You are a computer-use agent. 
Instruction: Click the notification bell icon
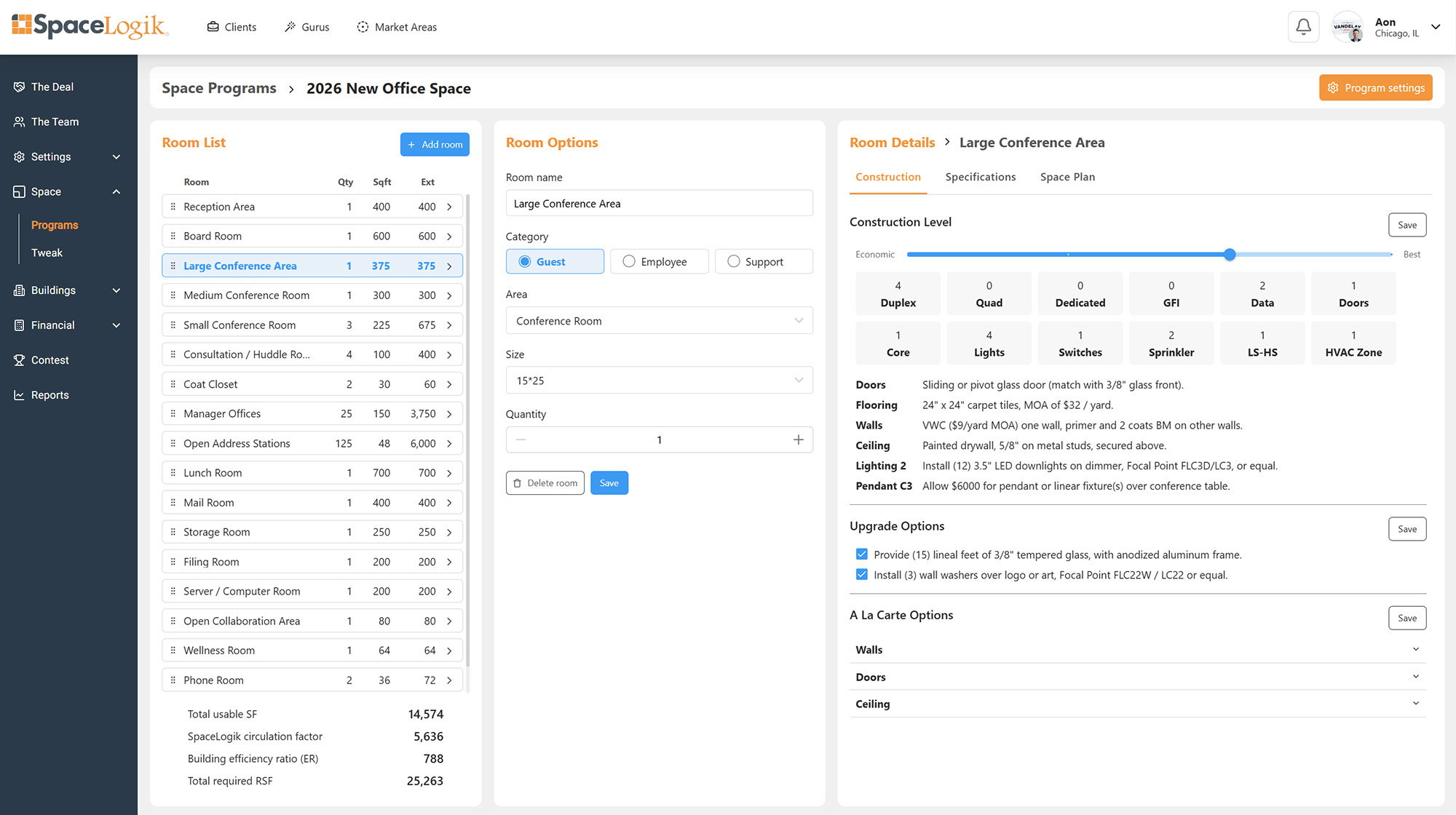pos(1303,27)
